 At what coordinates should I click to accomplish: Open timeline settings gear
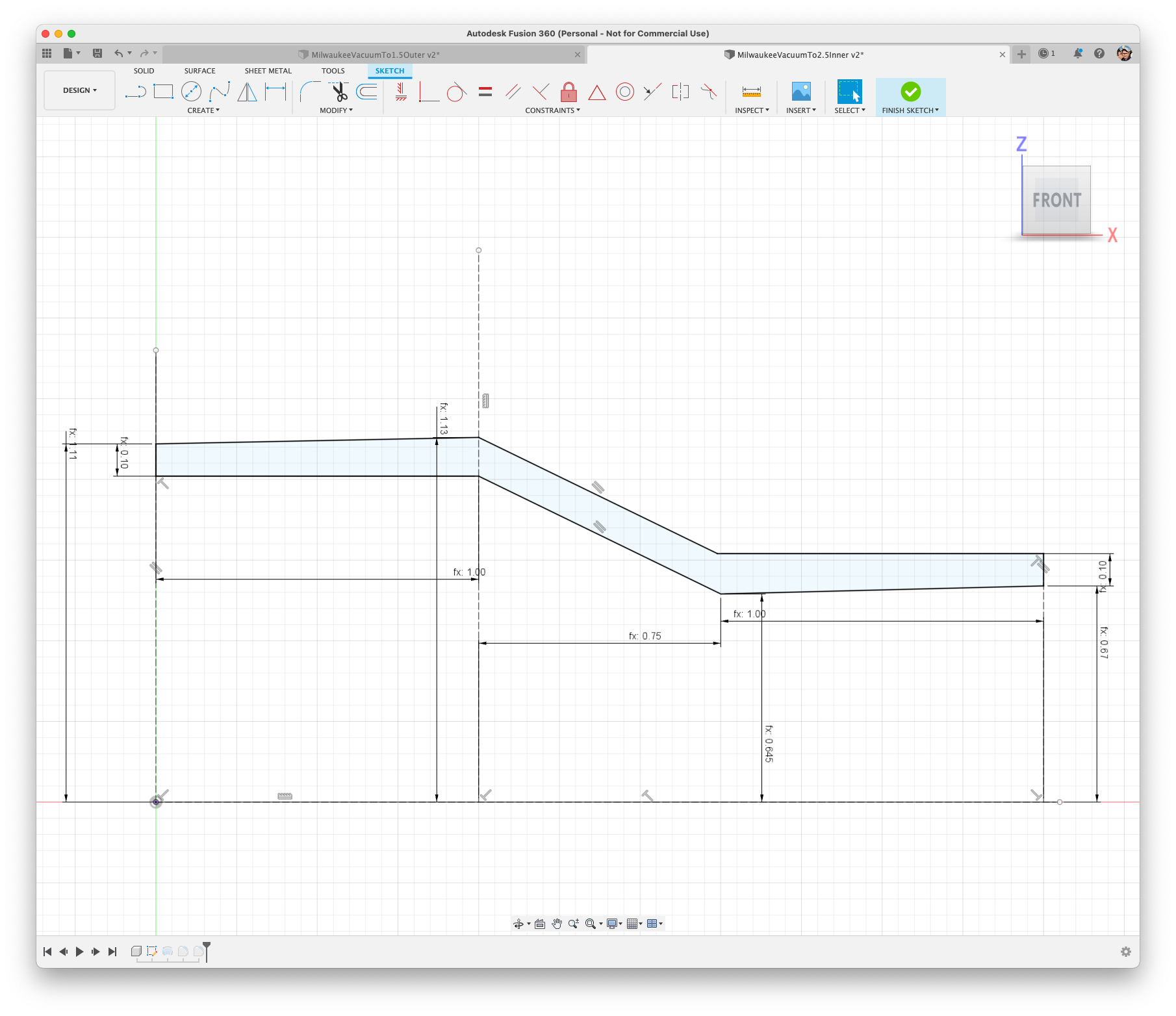point(1126,952)
